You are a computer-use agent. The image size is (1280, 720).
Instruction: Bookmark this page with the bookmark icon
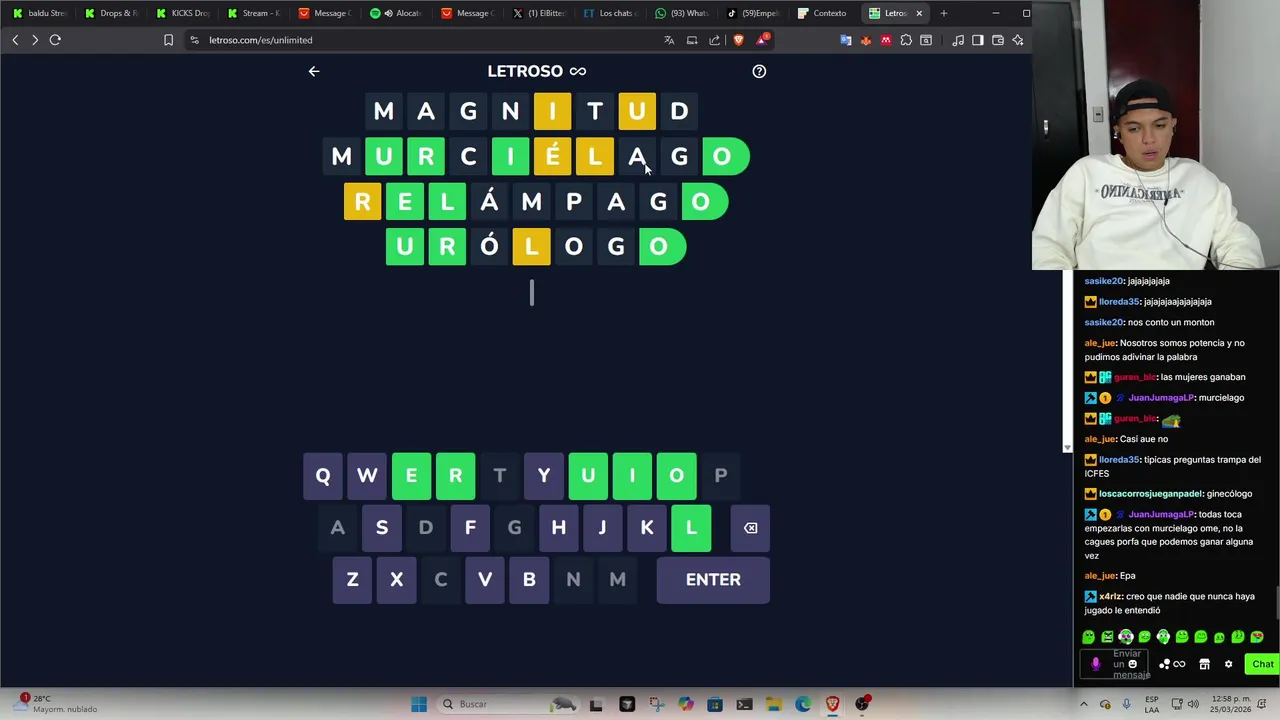168,40
